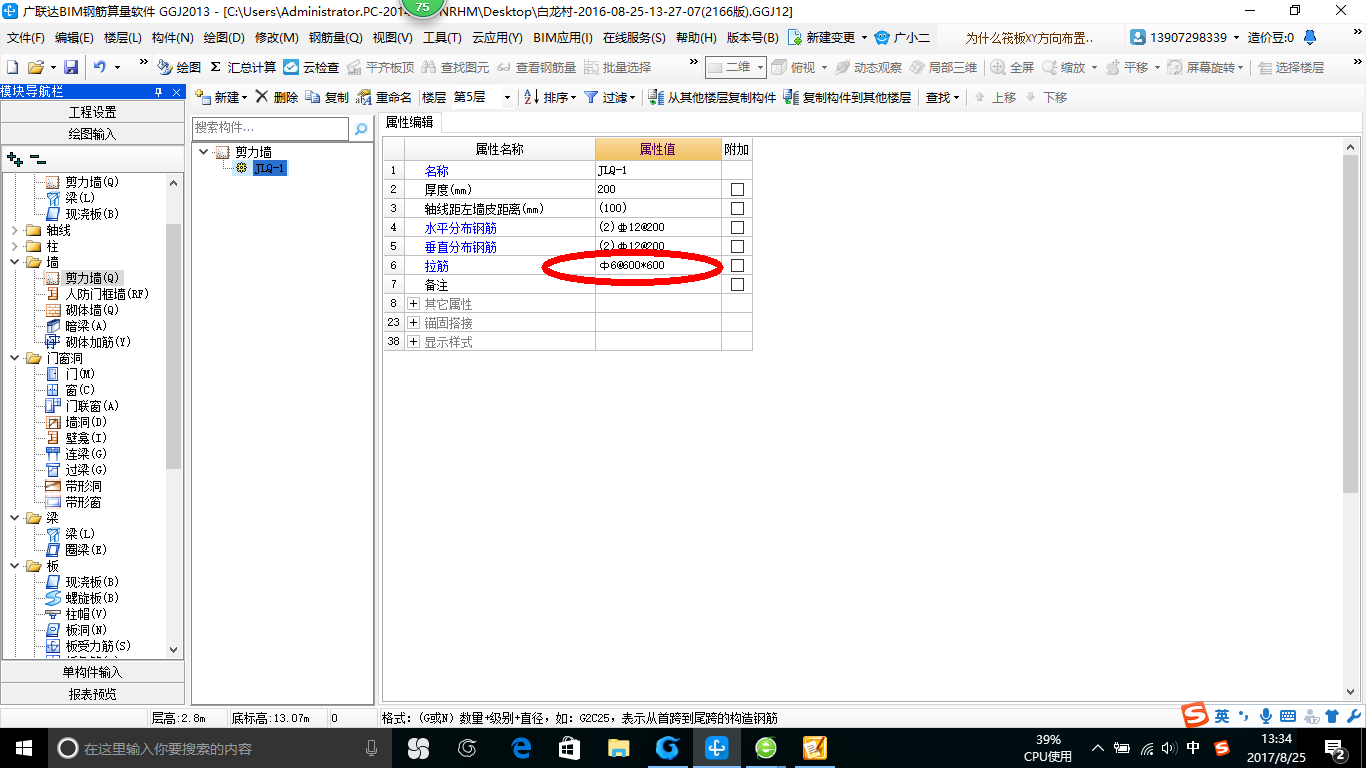Viewport: 1366px width, 768px height.
Task: Expand the 锚固搭接 property group
Action: [413, 323]
